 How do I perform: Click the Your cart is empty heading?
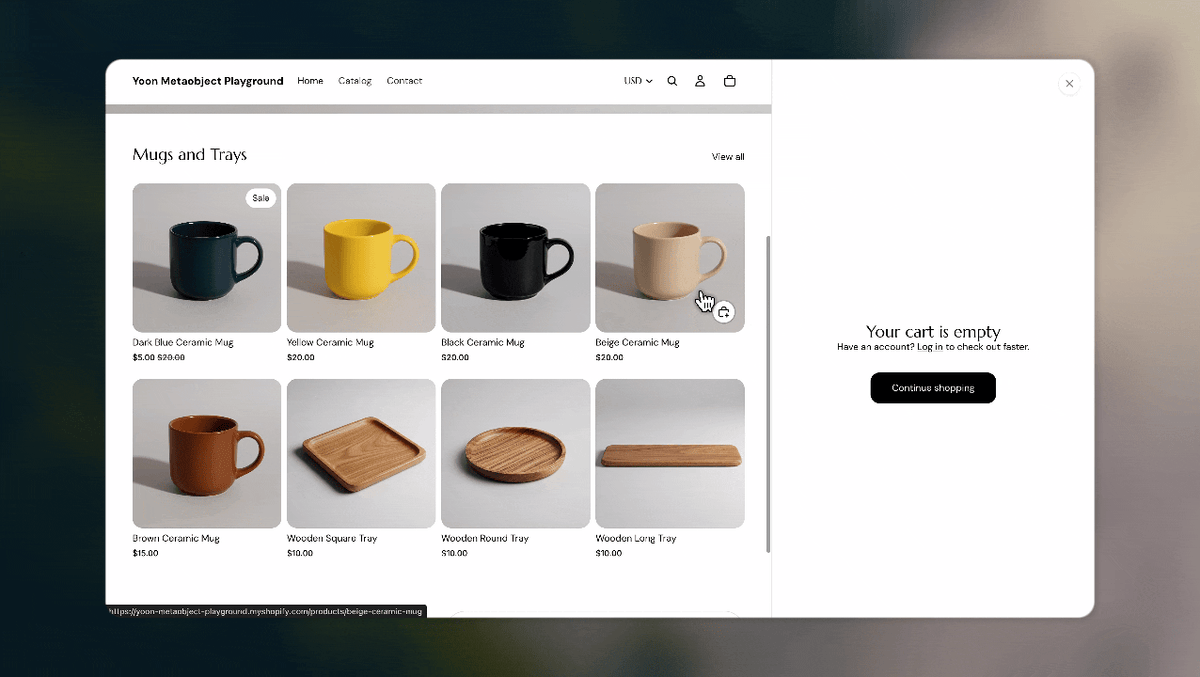tap(933, 332)
